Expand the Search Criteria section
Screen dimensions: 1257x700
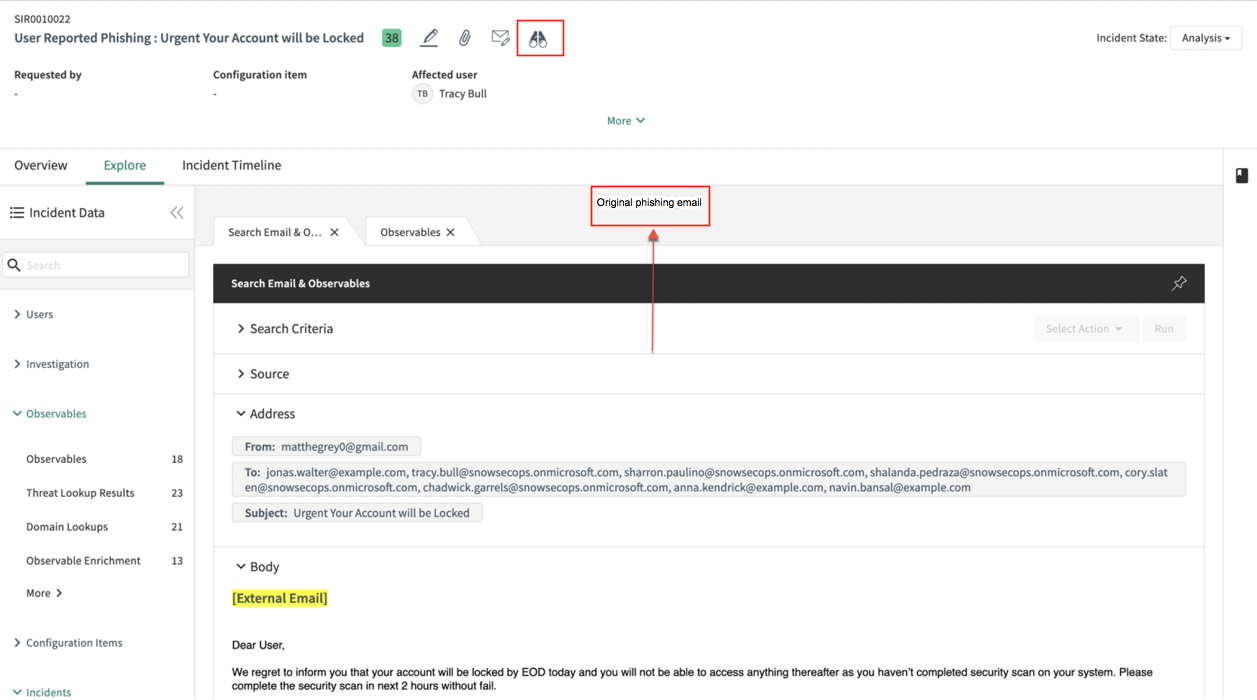(285, 328)
